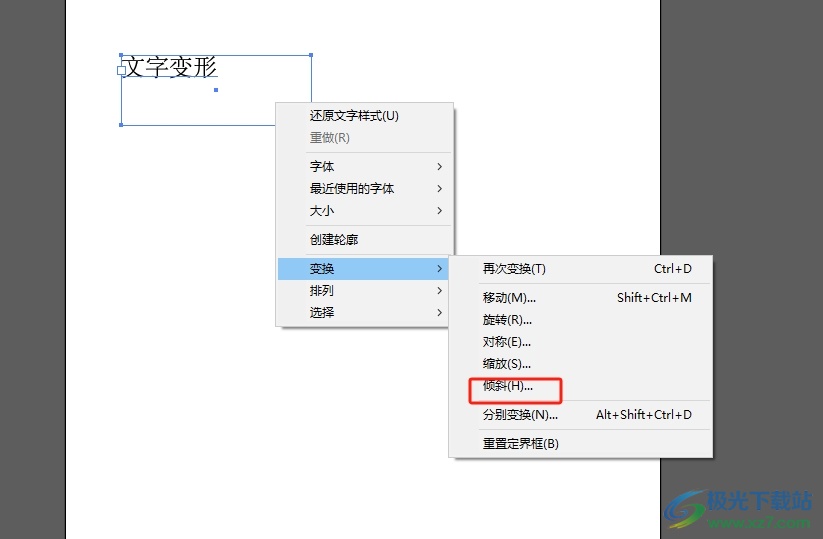Open the 大小 submenu
823x539 pixels.
tap(364, 210)
